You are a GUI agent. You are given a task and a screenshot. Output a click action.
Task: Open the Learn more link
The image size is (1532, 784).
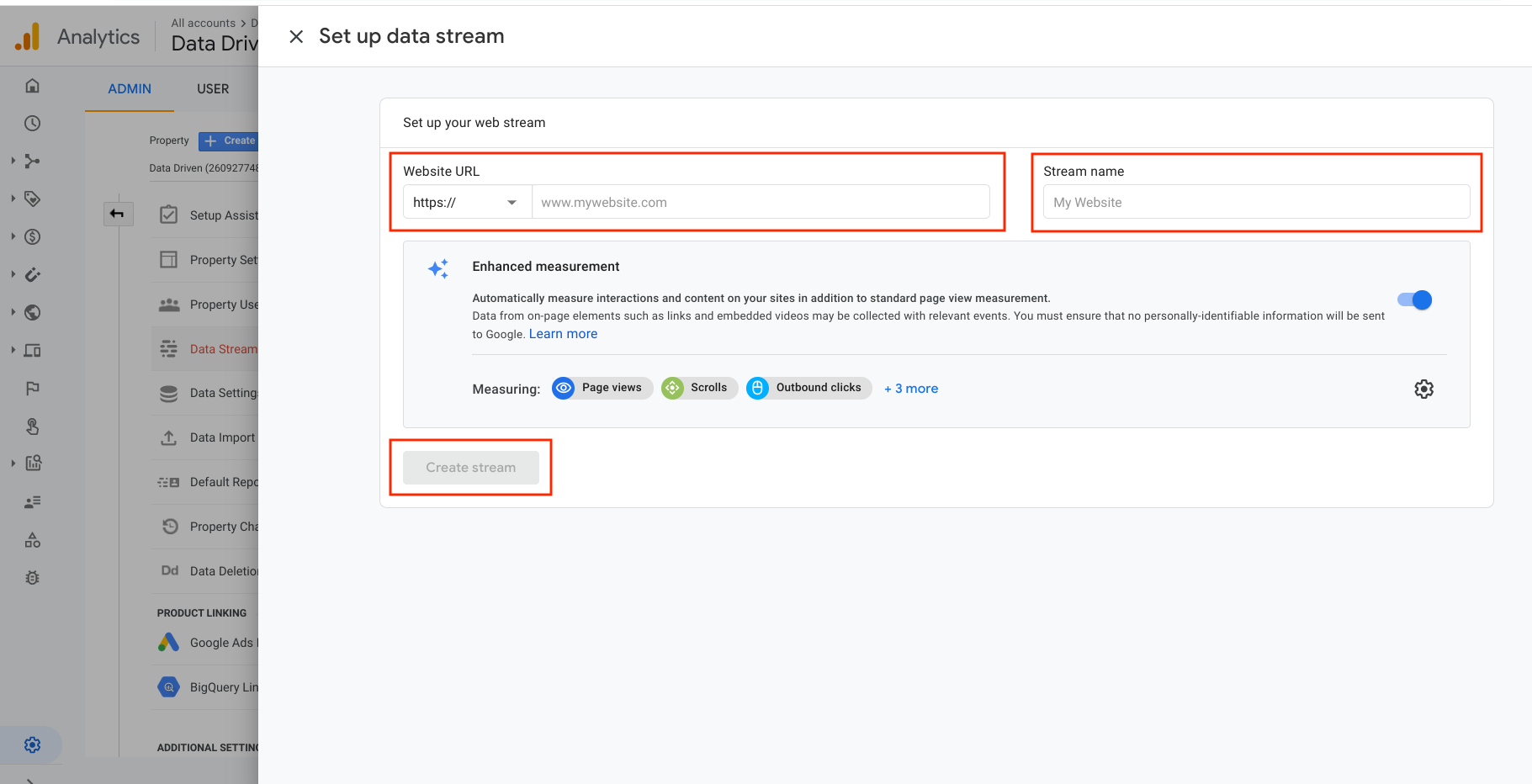[562, 333]
